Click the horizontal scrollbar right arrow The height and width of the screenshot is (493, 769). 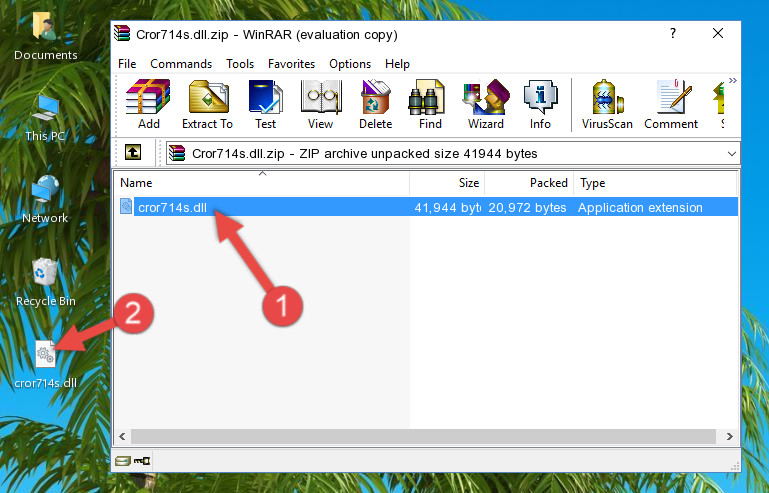click(x=729, y=436)
